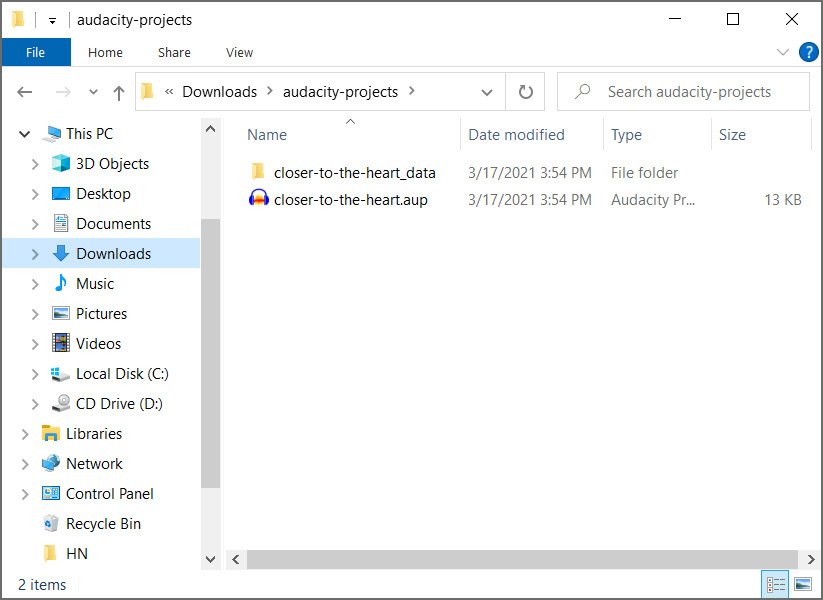Open the Recycle Bin from the sidebar
Image resolution: width=823 pixels, height=600 pixels.
(105, 523)
